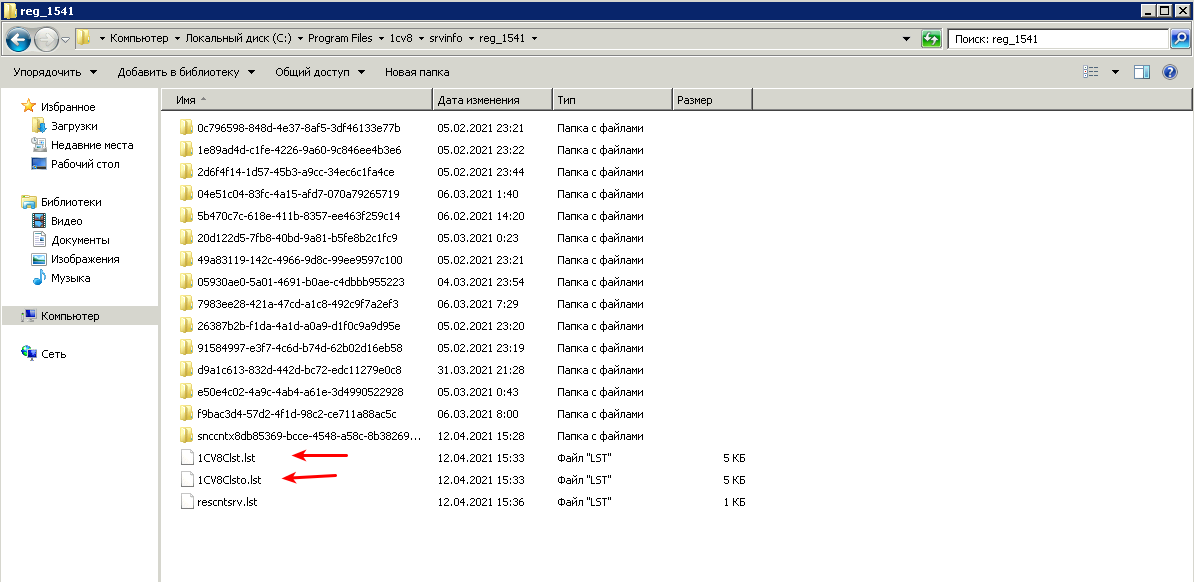Click the date '31.03.2021 21:28'

(478, 370)
